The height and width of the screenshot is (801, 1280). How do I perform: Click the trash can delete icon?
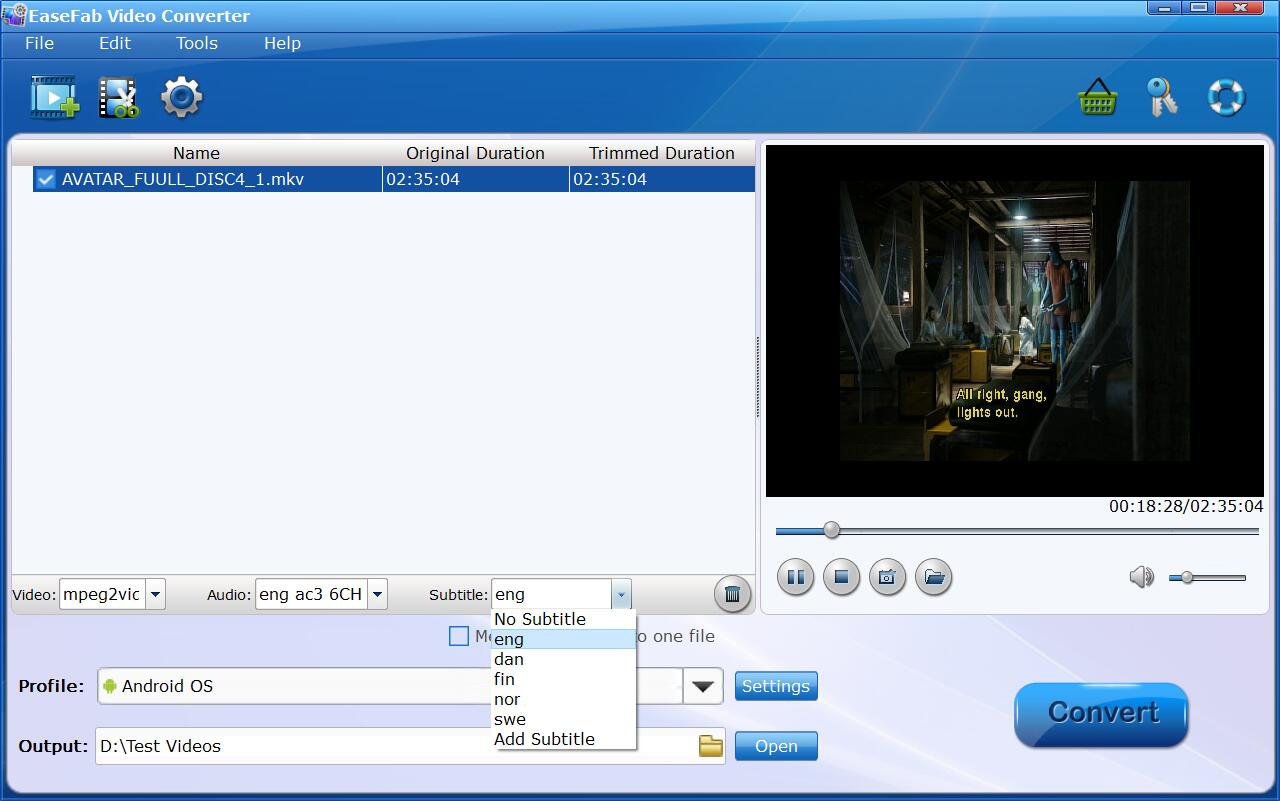(732, 594)
